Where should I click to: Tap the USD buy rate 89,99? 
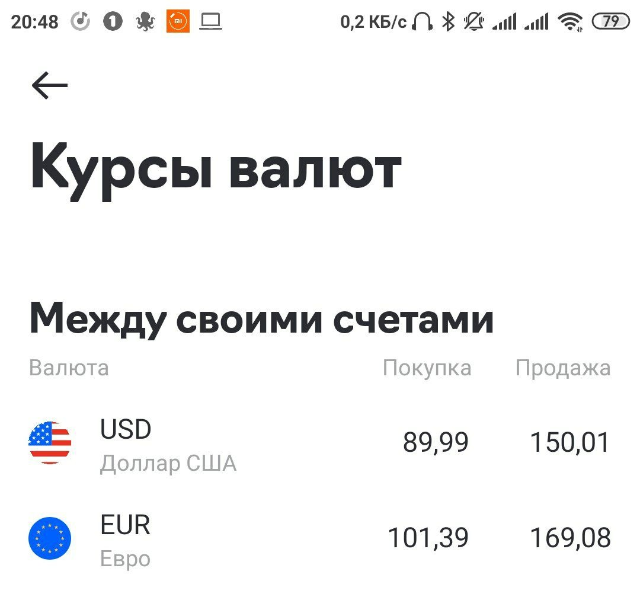coord(435,442)
